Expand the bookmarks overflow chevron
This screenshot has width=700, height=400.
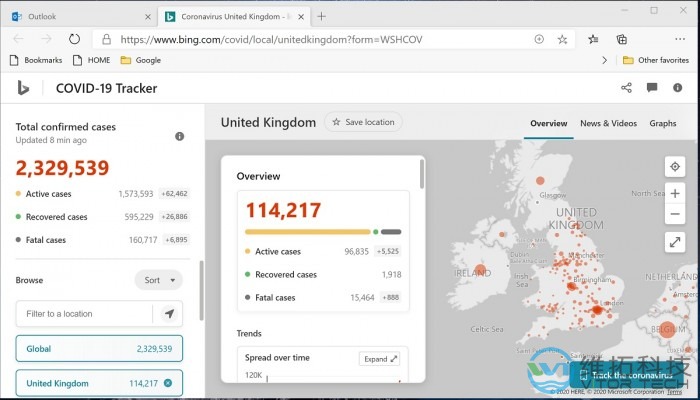(x=604, y=60)
